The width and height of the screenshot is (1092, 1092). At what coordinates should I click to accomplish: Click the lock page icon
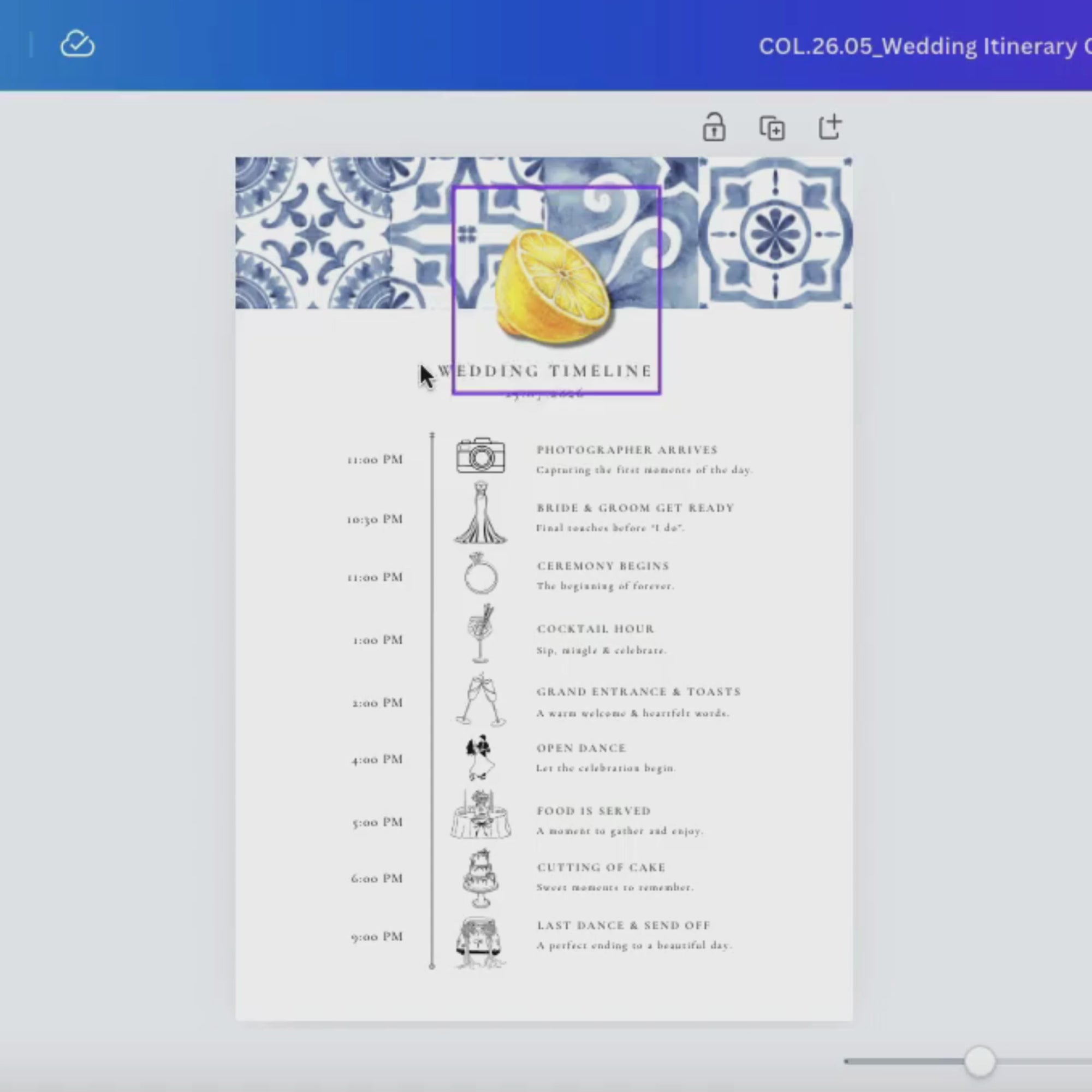pyautogui.click(x=714, y=127)
